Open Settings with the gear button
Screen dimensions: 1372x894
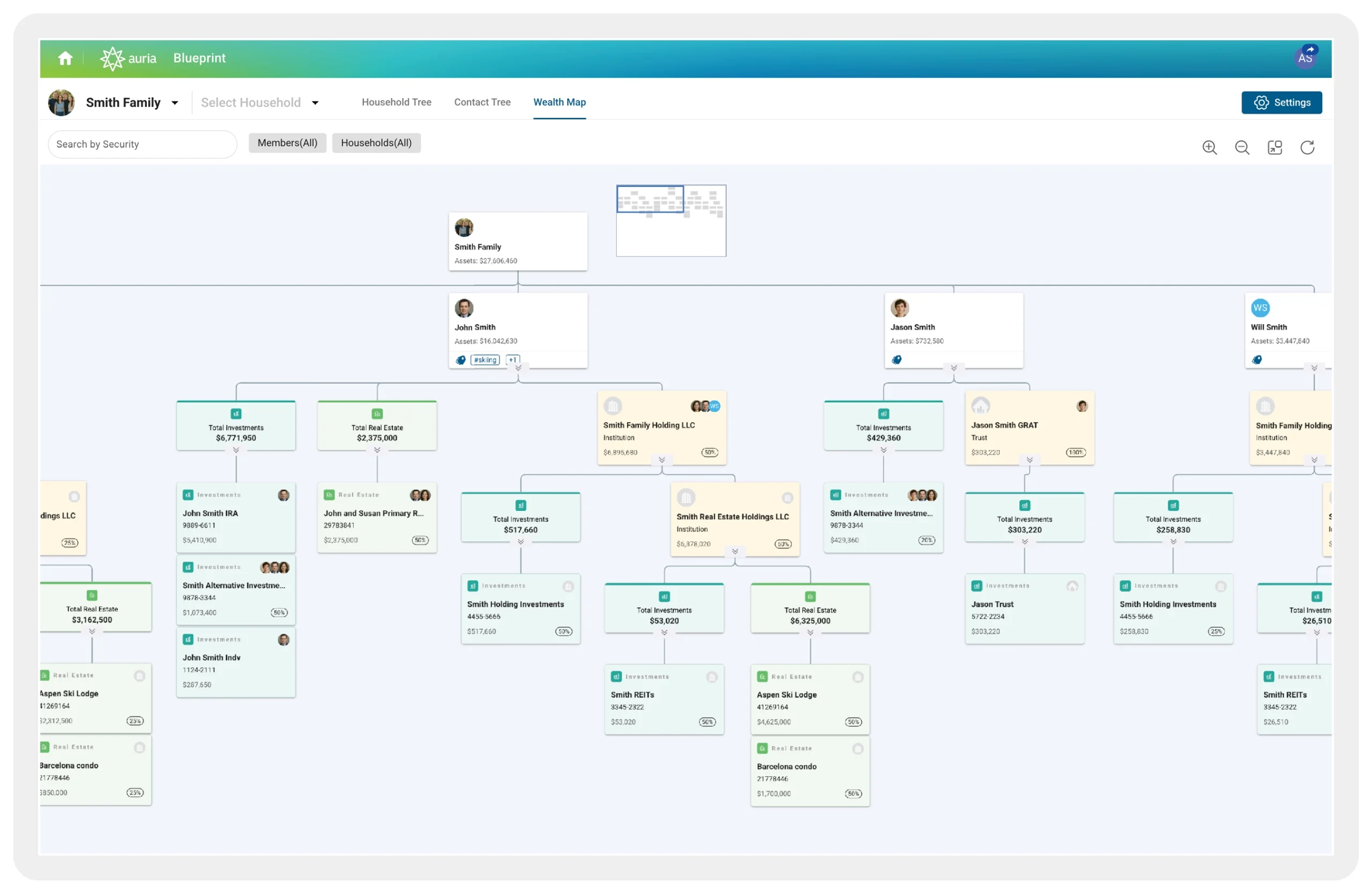click(x=1281, y=102)
